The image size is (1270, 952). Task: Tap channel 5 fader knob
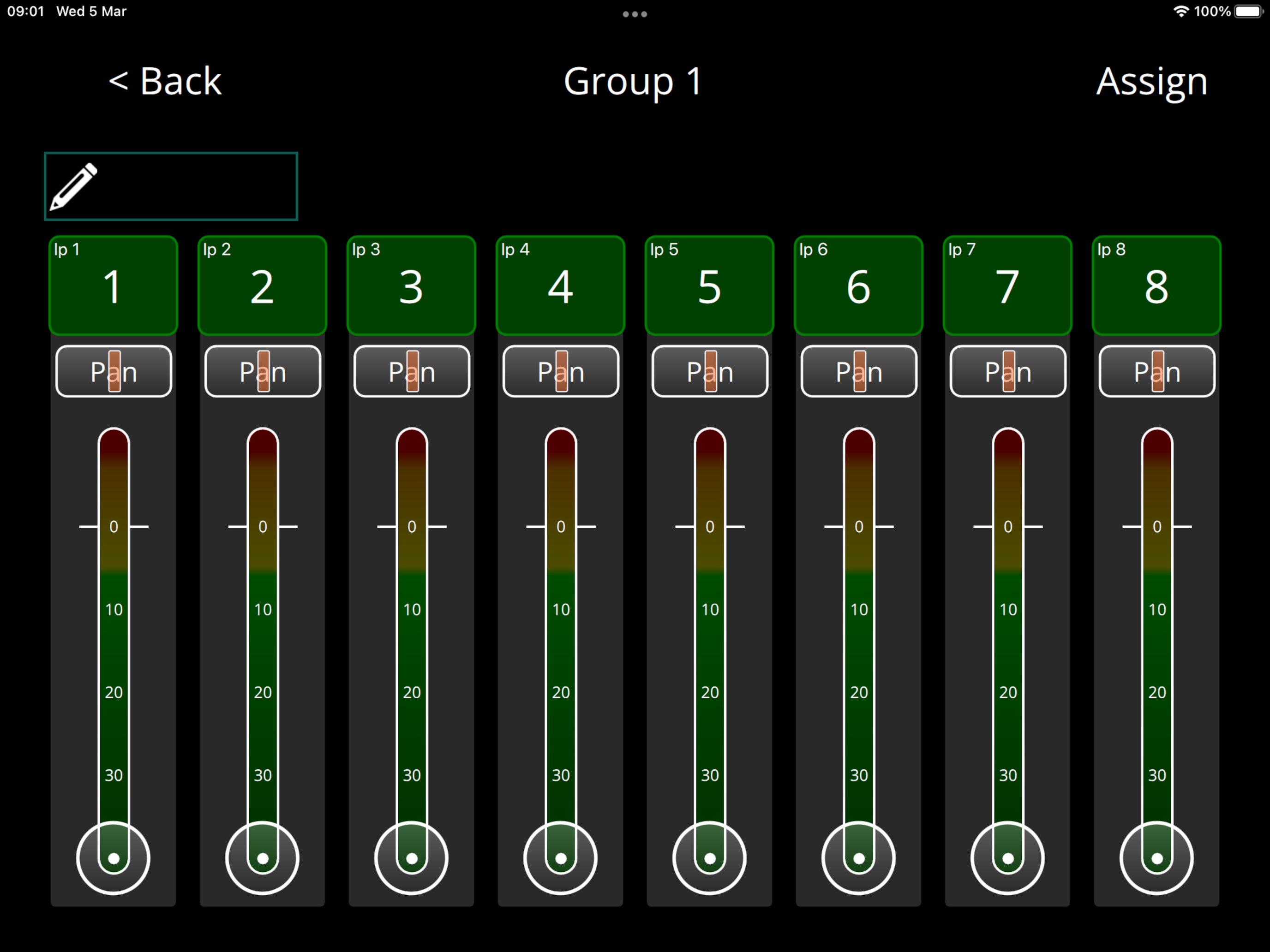click(710, 858)
